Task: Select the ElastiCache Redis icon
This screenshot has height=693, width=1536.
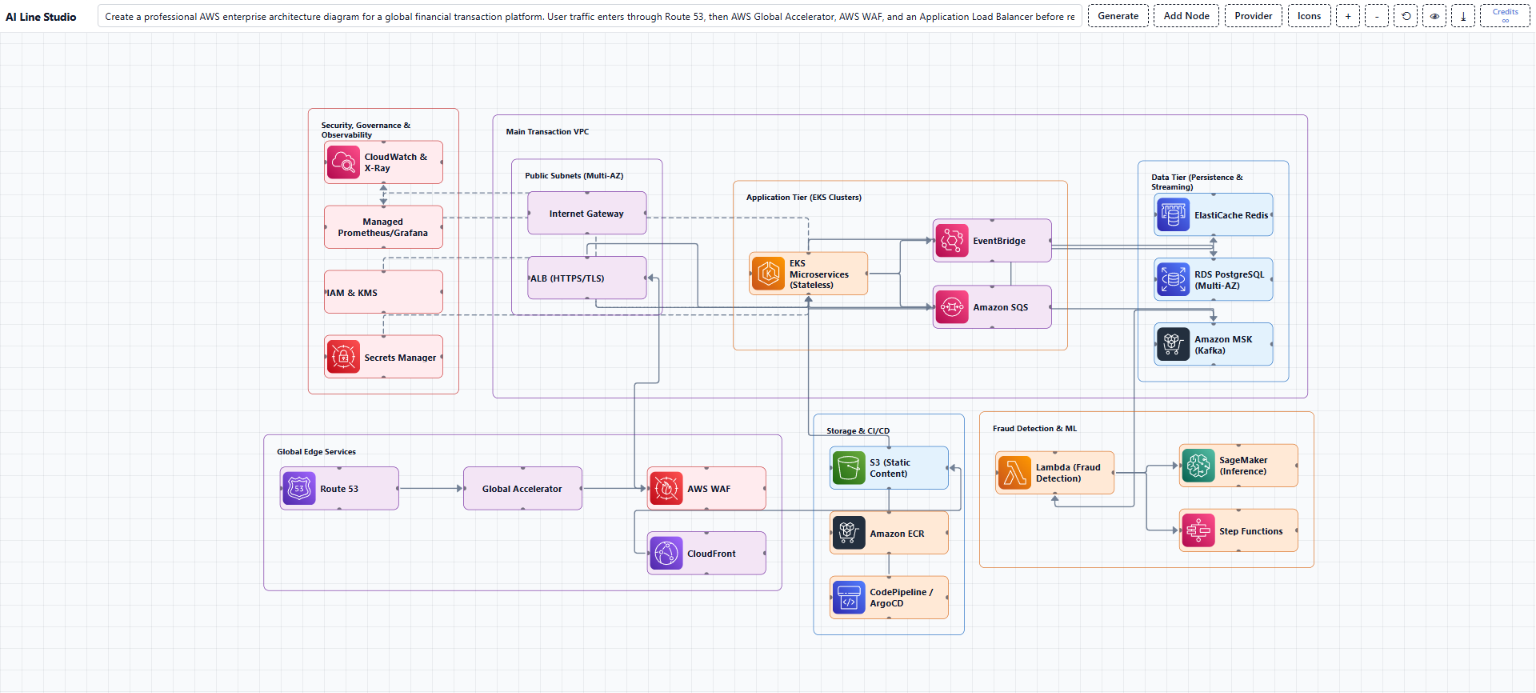Action: (x=1173, y=214)
